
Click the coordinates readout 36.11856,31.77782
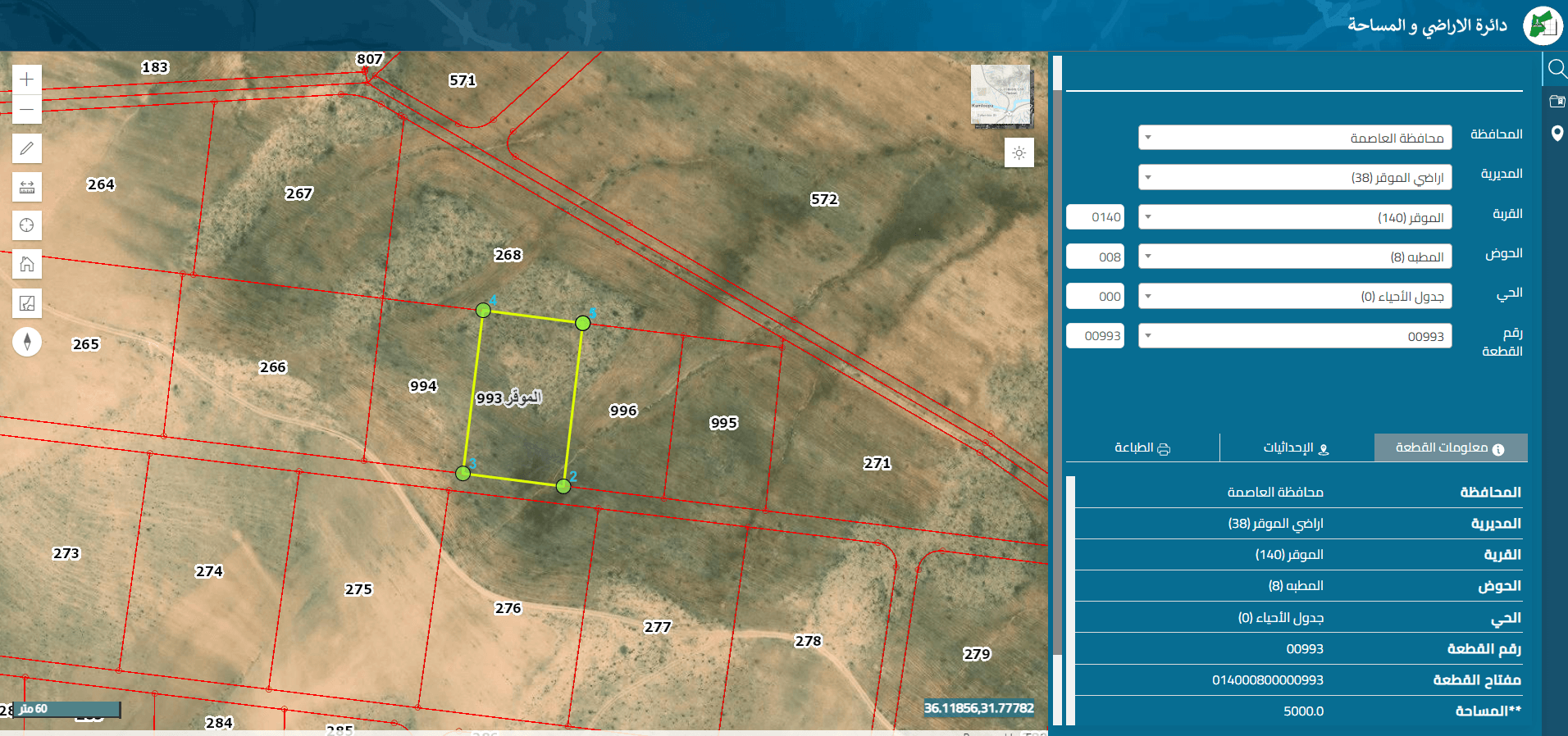click(979, 708)
